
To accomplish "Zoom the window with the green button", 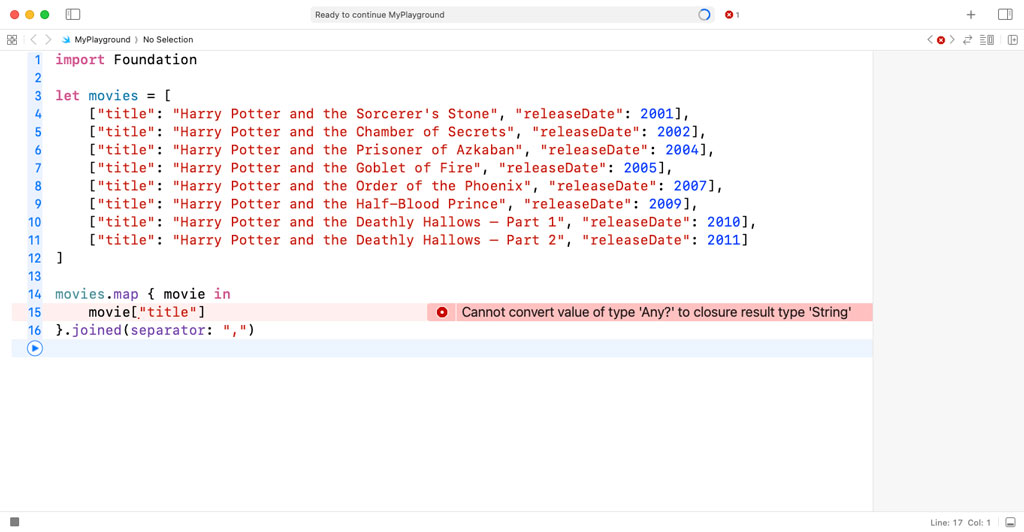I will point(44,14).
